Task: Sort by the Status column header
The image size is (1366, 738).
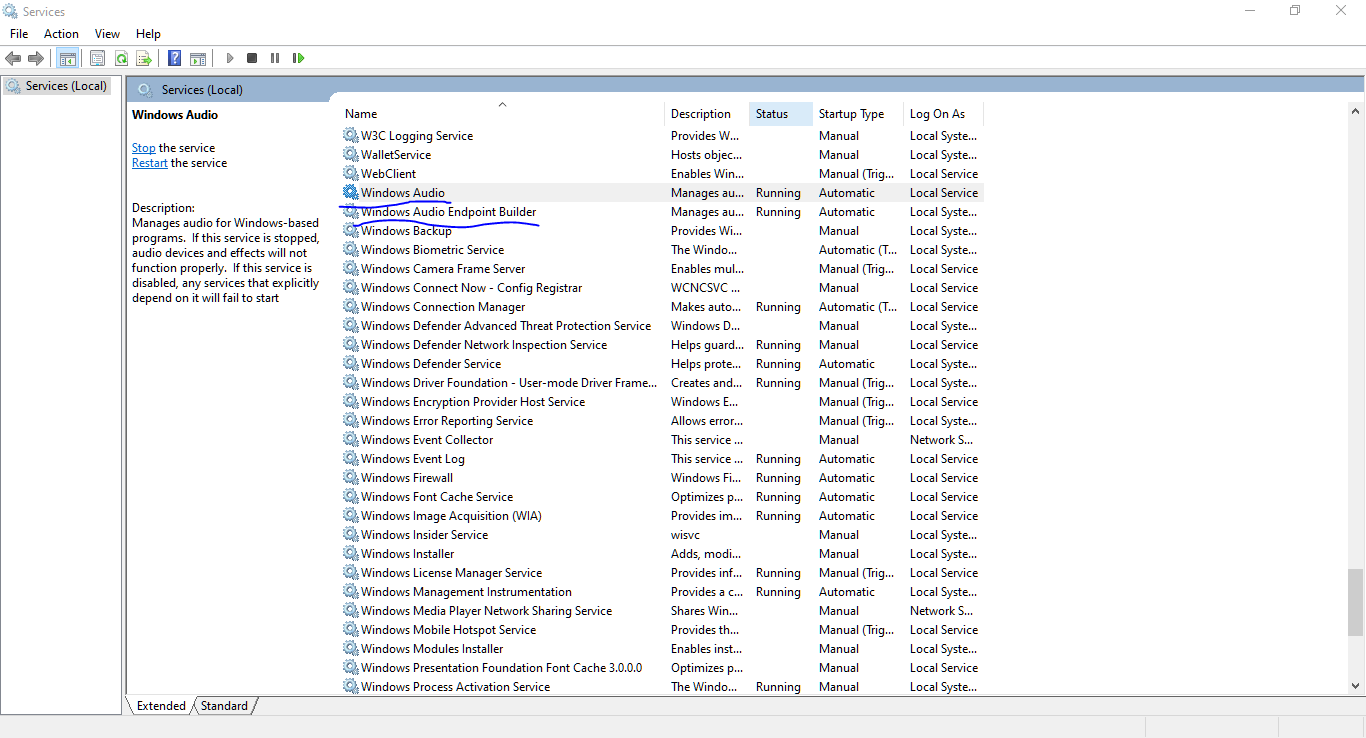Action: click(x=781, y=114)
